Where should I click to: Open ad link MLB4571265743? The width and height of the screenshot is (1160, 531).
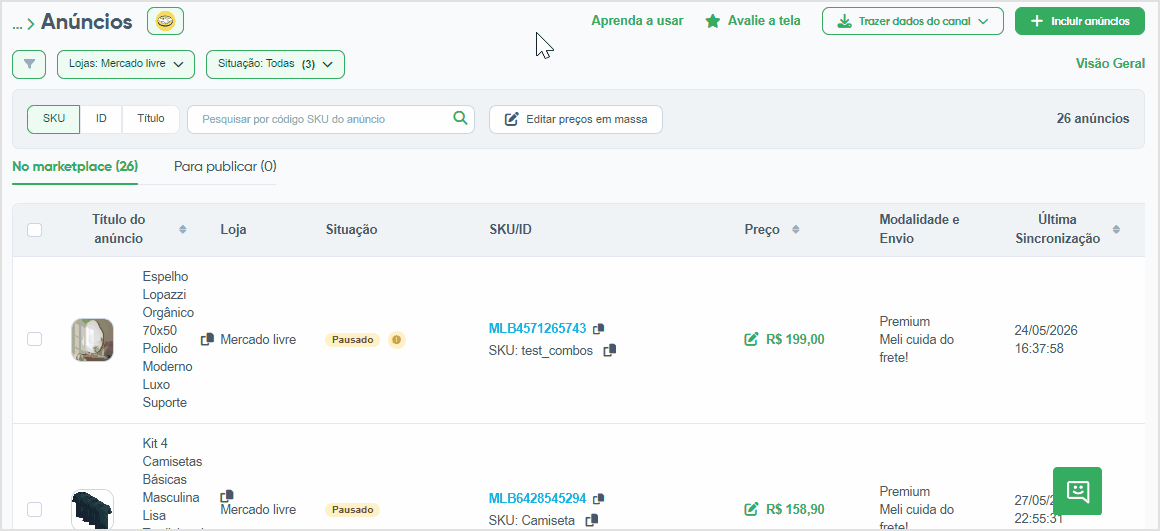coord(537,328)
